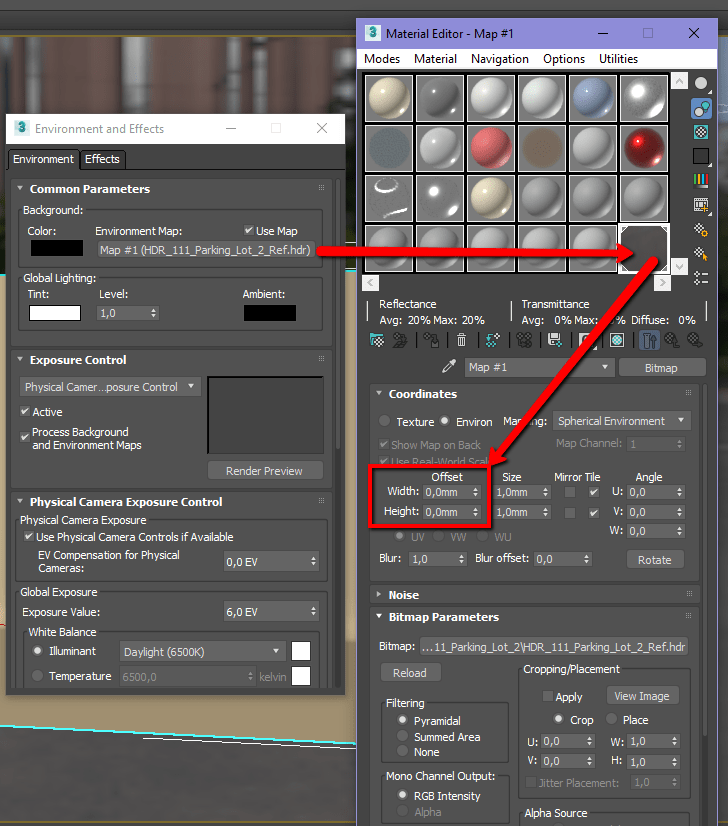728x826 pixels.
Task: Toggle Use Physical Camera Controls checkbox
Action: pyautogui.click(x=29, y=536)
